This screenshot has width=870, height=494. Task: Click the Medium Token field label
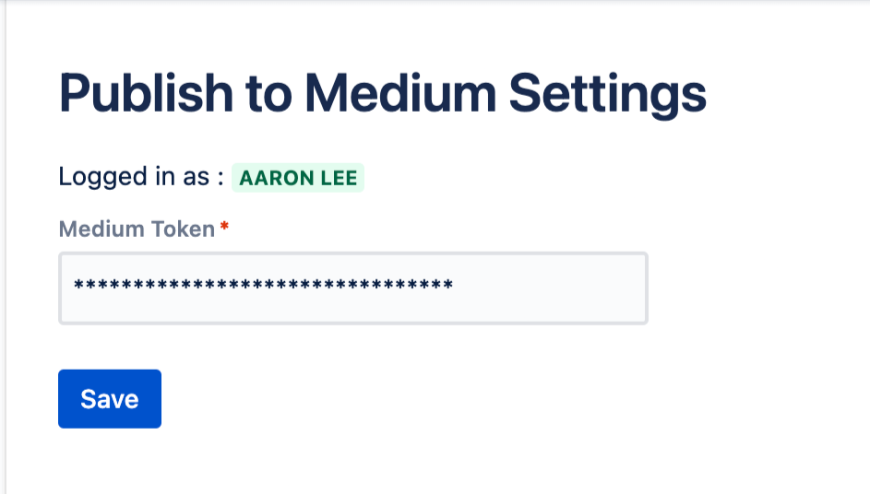tap(137, 230)
